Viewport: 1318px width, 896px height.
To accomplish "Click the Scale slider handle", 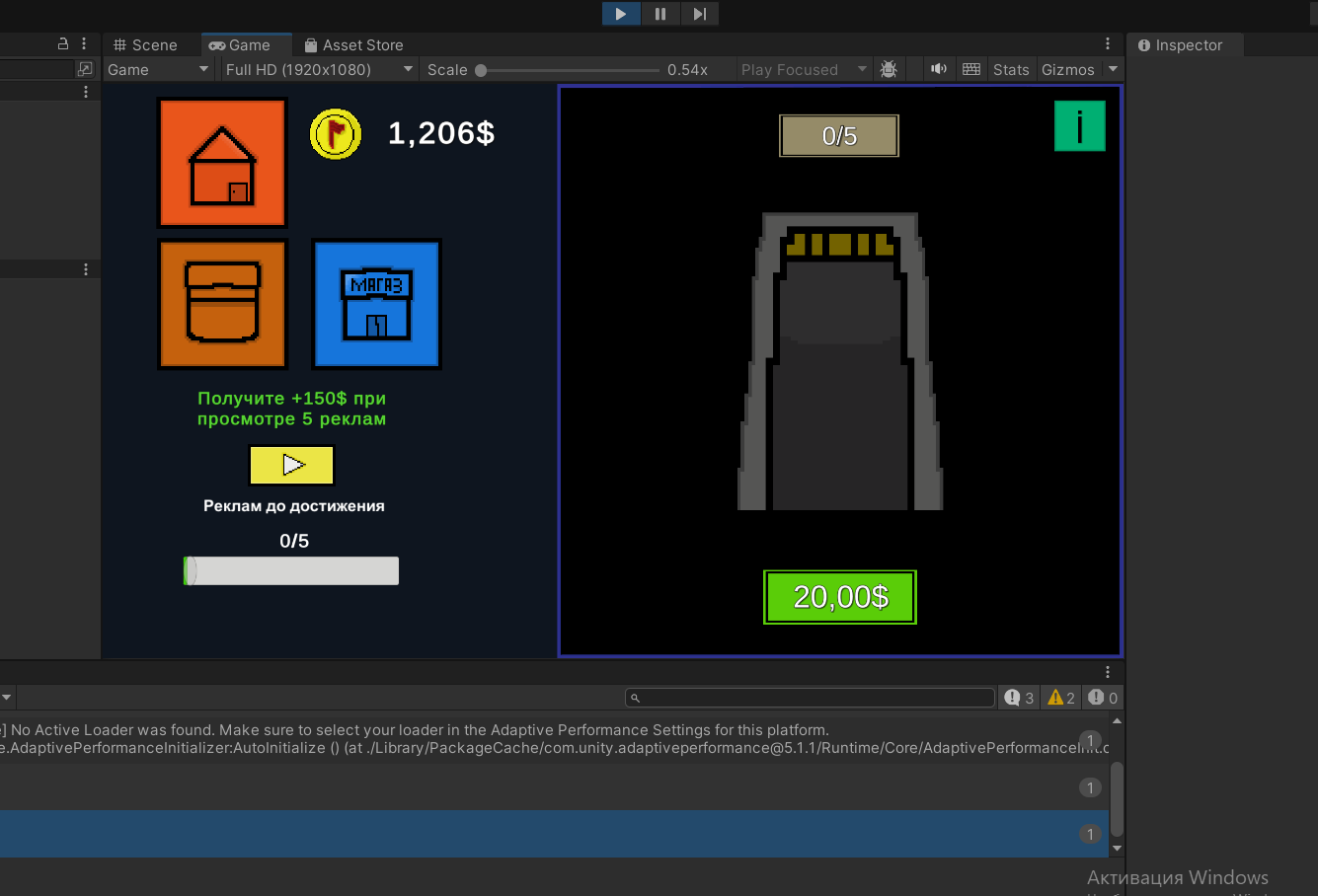I will pyautogui.click(x=481, y=70).
